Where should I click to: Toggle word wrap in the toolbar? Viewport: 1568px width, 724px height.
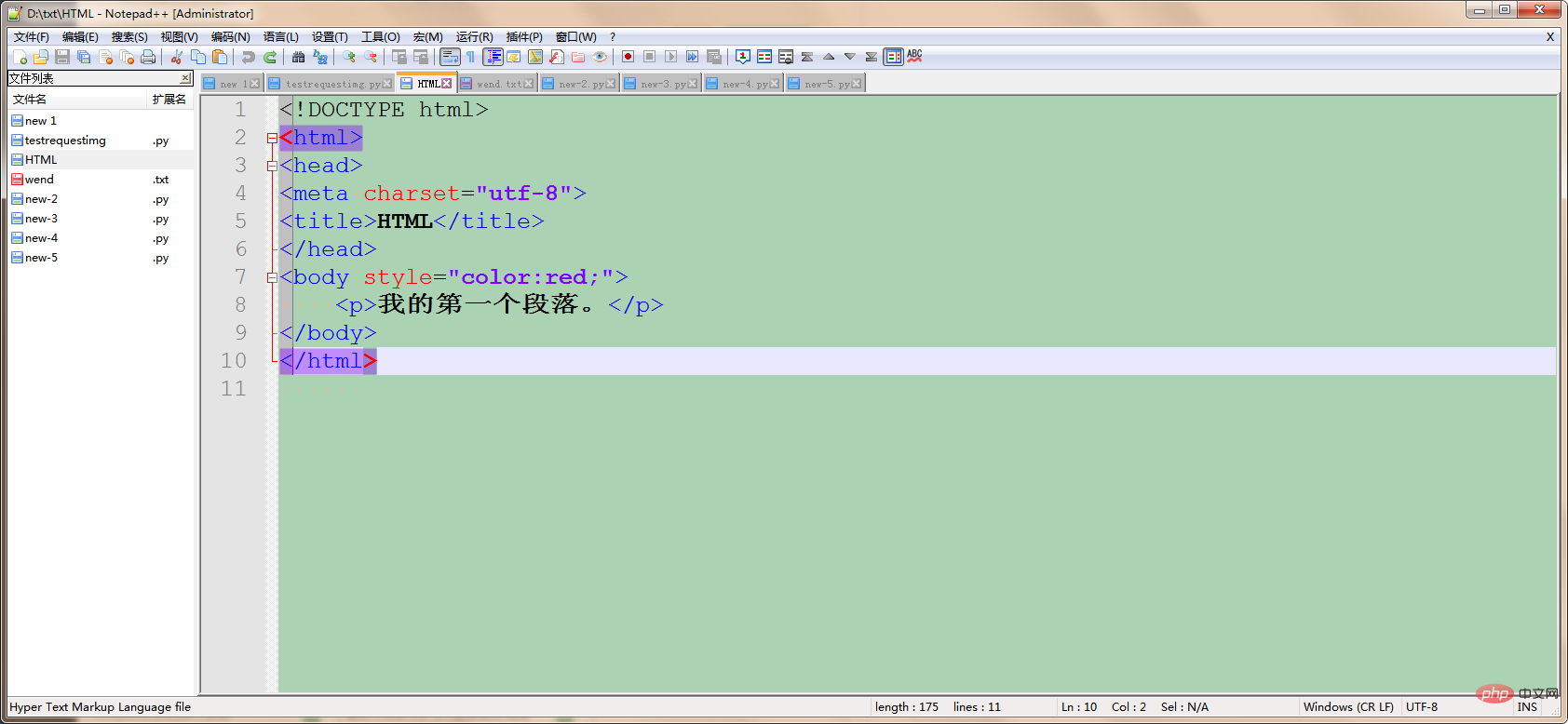tap(451, 57)
